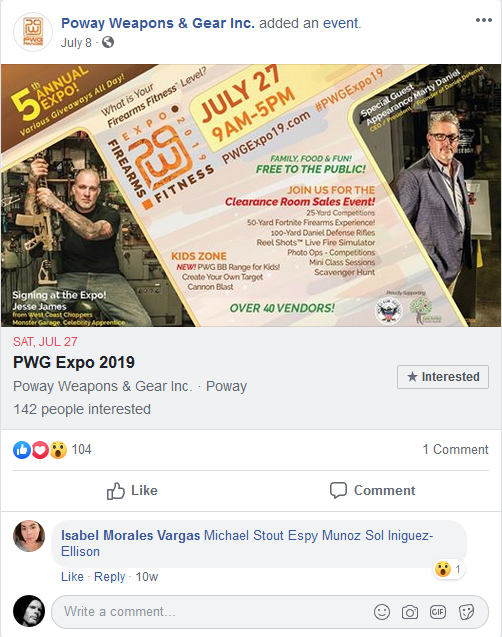502x637 pixels.
Task: Click the thumbs-up Like reaction icon
Action: click(x=22, y=450)
